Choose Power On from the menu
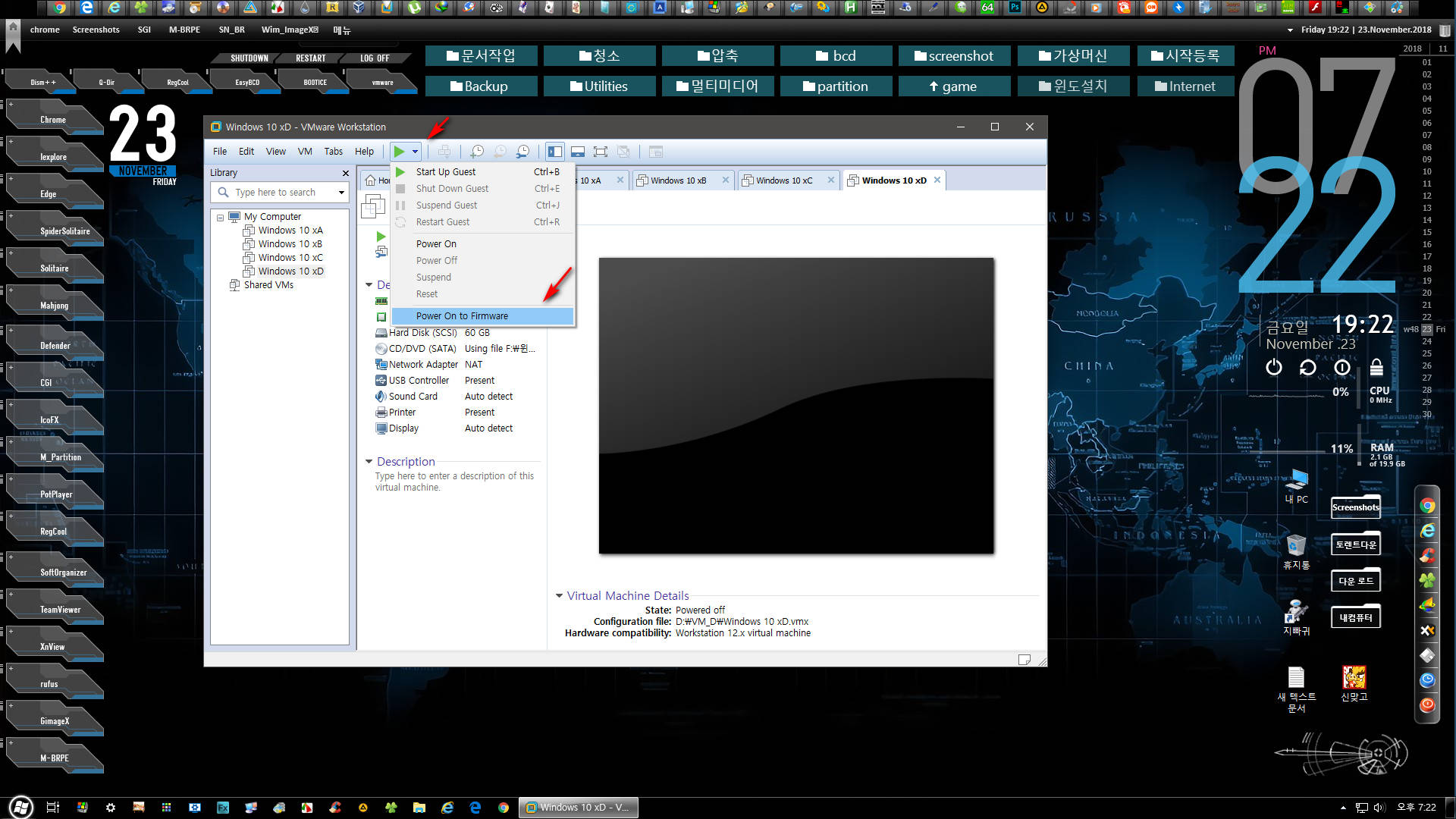This screenshot has width=1456, height=819. tap(483, 244)
